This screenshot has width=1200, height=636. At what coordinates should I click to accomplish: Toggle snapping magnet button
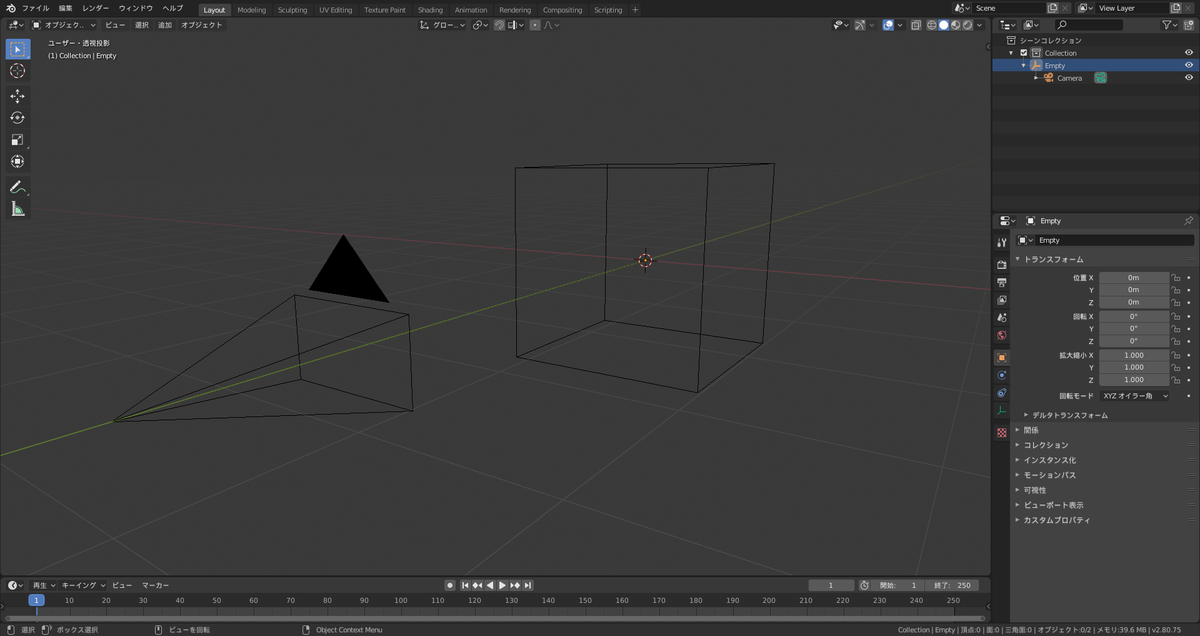(499, 25)
